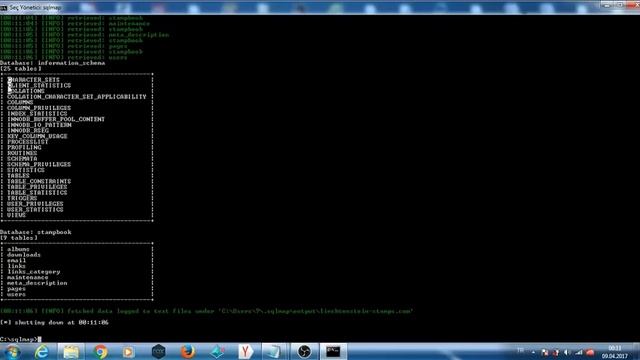Open the notepad-style app in taskbar
Image resolution: width=640 pixels, height=360 pixels.
[274, 351]
